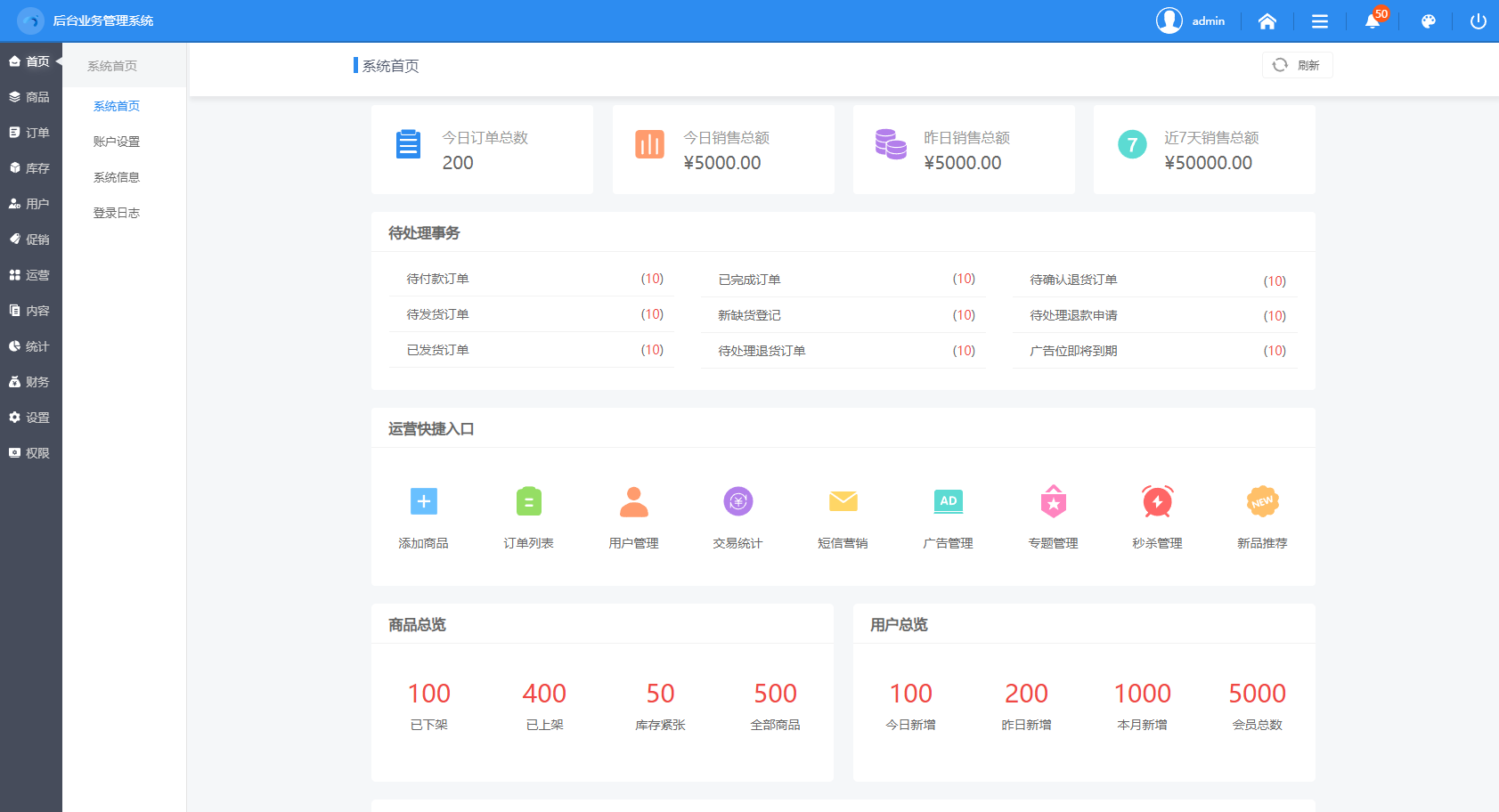The height and width of the screenshot is (812, 1499).
Task: Open 交易统计 shortcut icon
Action: click(x=738, y=501)
